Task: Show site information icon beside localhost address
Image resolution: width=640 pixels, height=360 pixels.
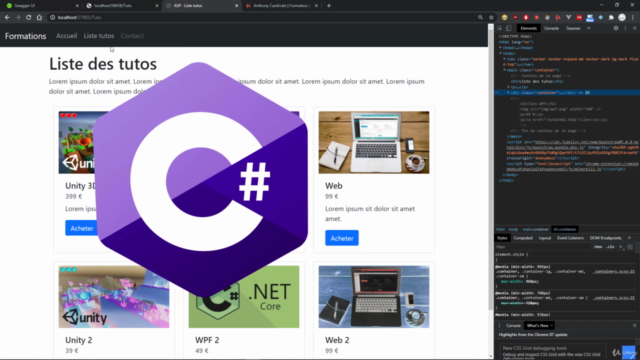Action: [x=53, y=18]
